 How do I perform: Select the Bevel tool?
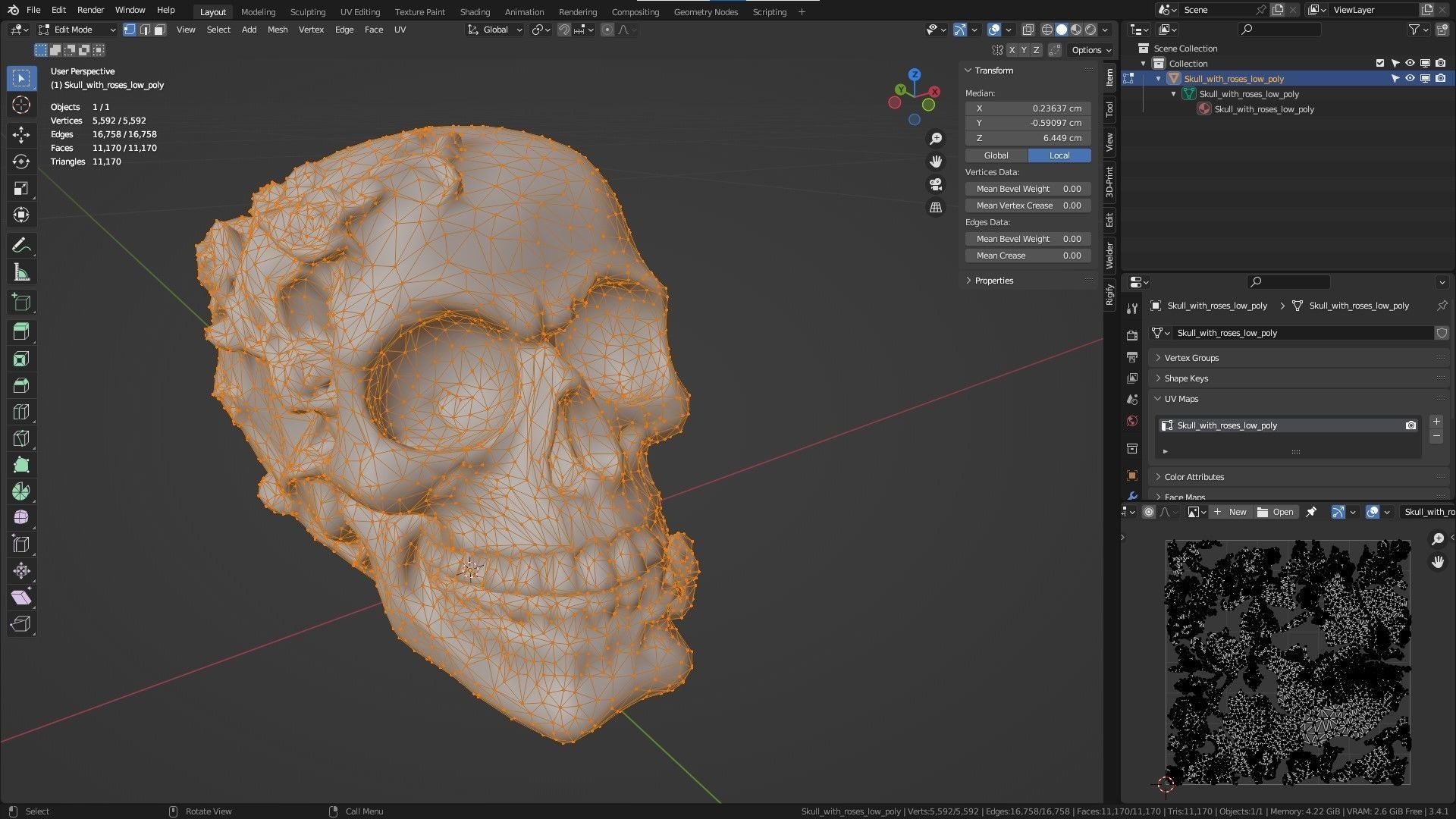[x=21, y=385]
